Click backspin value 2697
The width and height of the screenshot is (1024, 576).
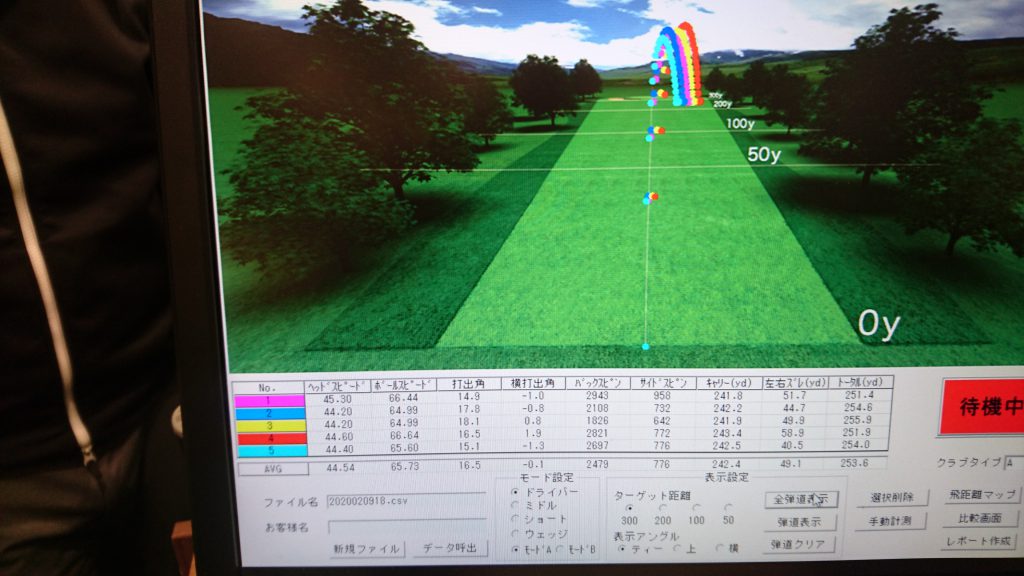click(x=597, y=445)
